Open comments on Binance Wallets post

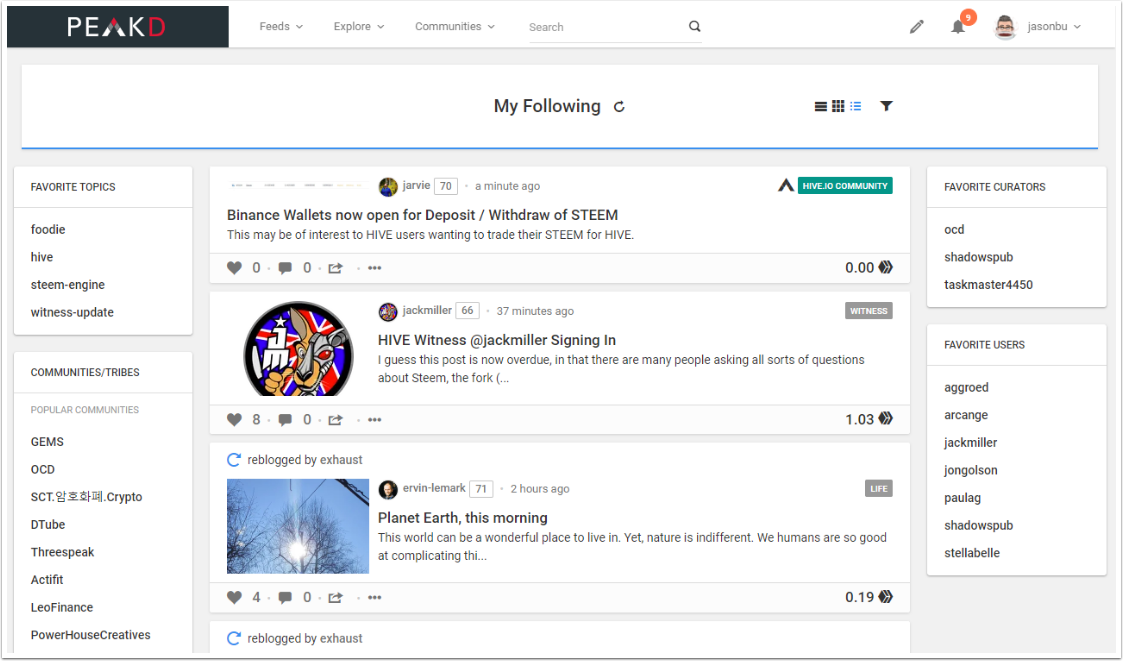(285, 268)
